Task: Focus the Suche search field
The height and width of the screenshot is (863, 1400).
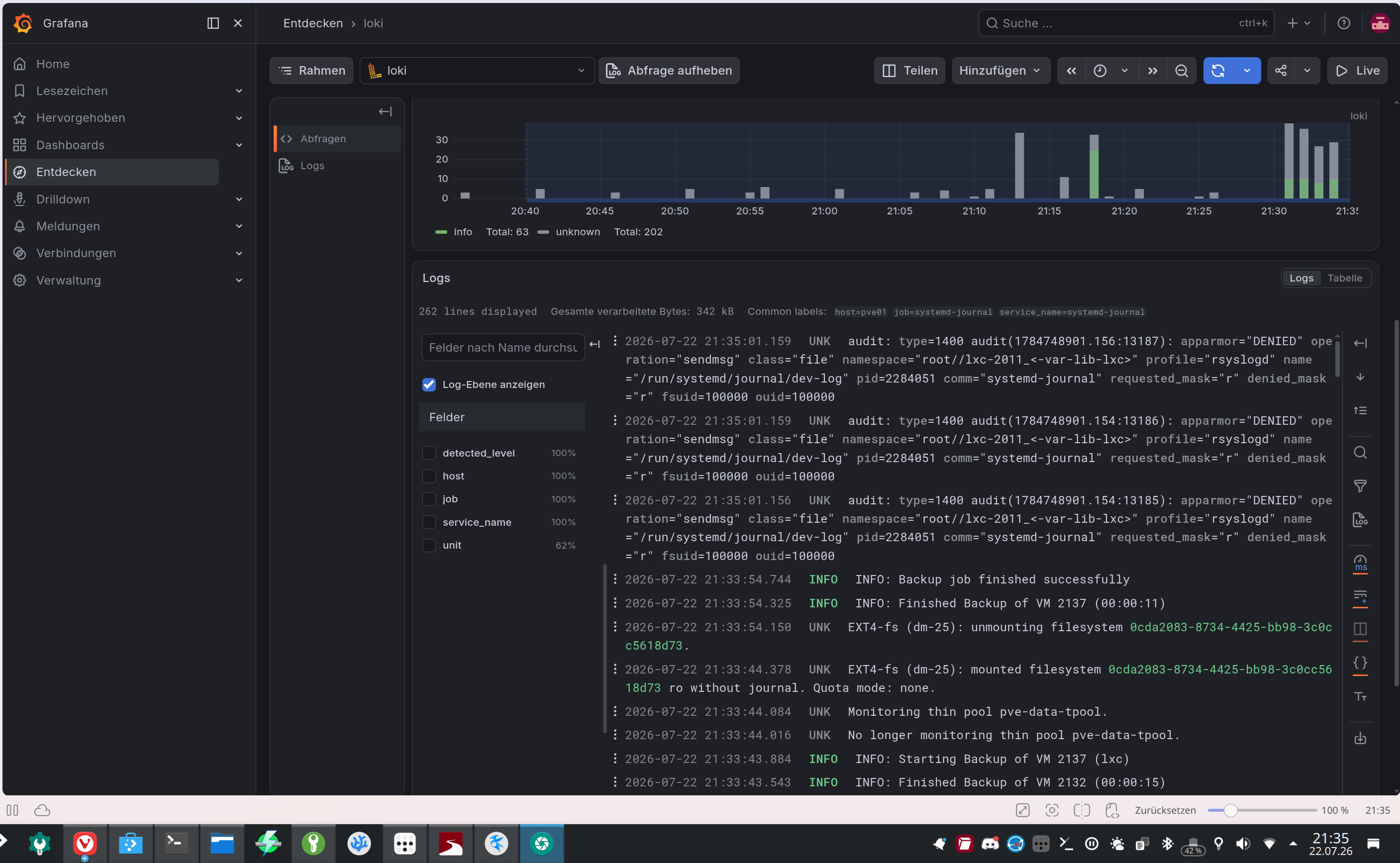Action: (1126, 23)
